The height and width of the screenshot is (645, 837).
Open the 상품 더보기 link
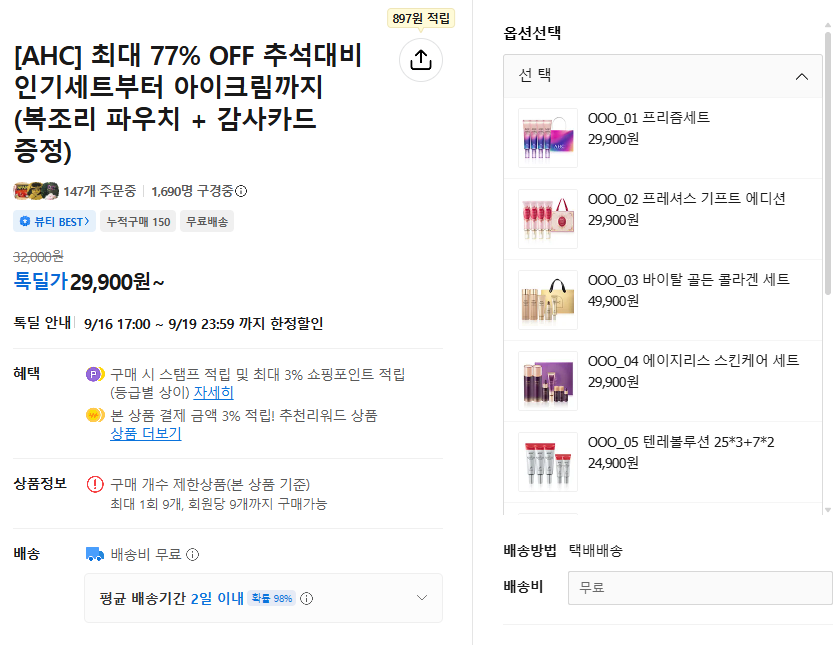[x=146, y=433]
